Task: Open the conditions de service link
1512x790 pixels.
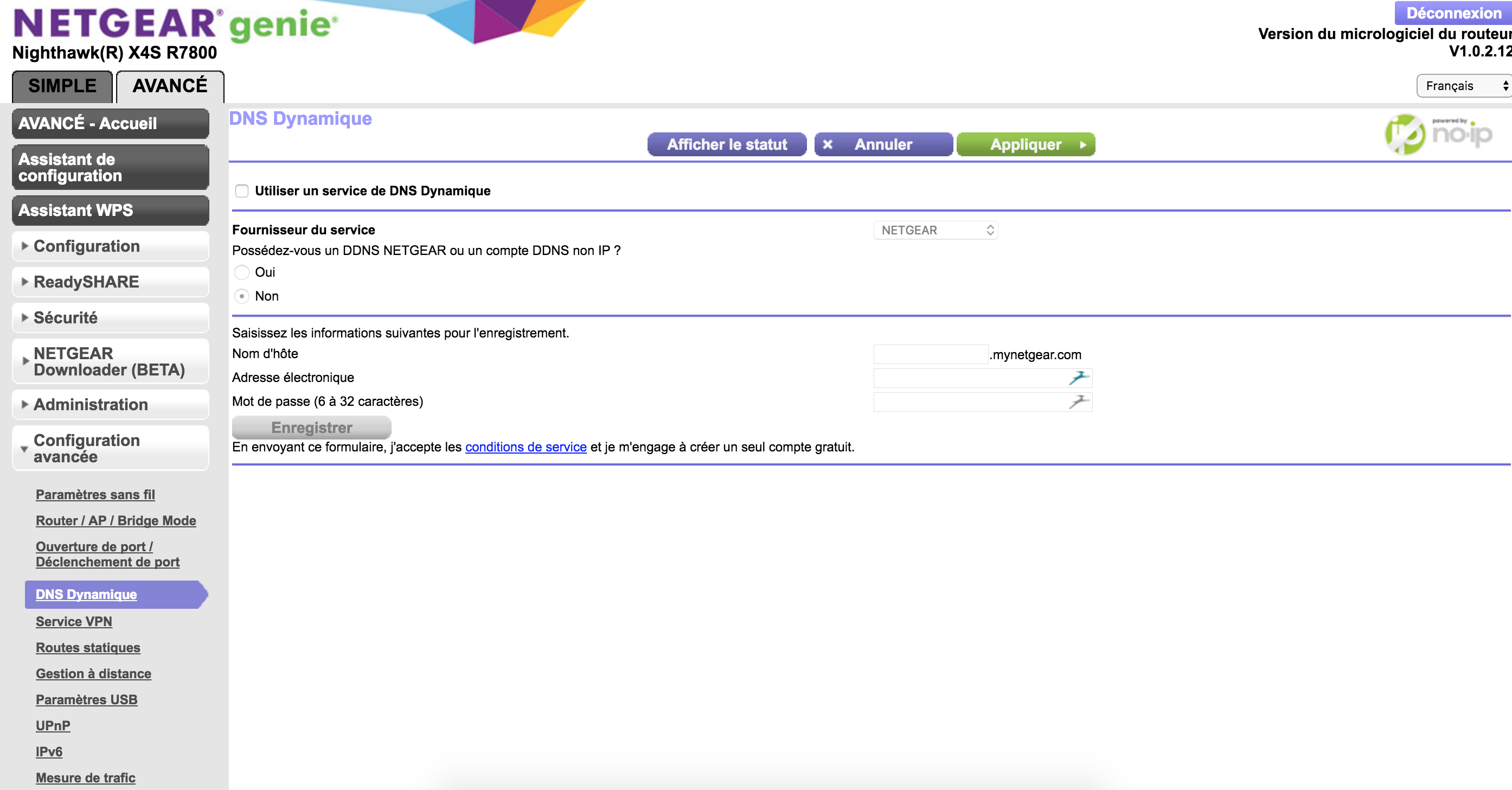Action: pos(526,447)
